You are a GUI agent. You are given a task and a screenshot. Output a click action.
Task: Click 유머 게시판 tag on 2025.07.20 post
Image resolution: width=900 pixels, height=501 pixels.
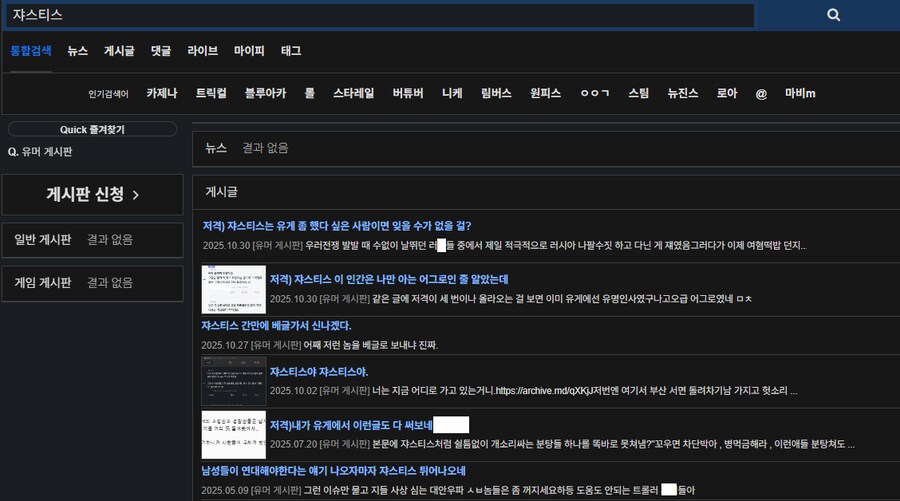tap(344, 444)
